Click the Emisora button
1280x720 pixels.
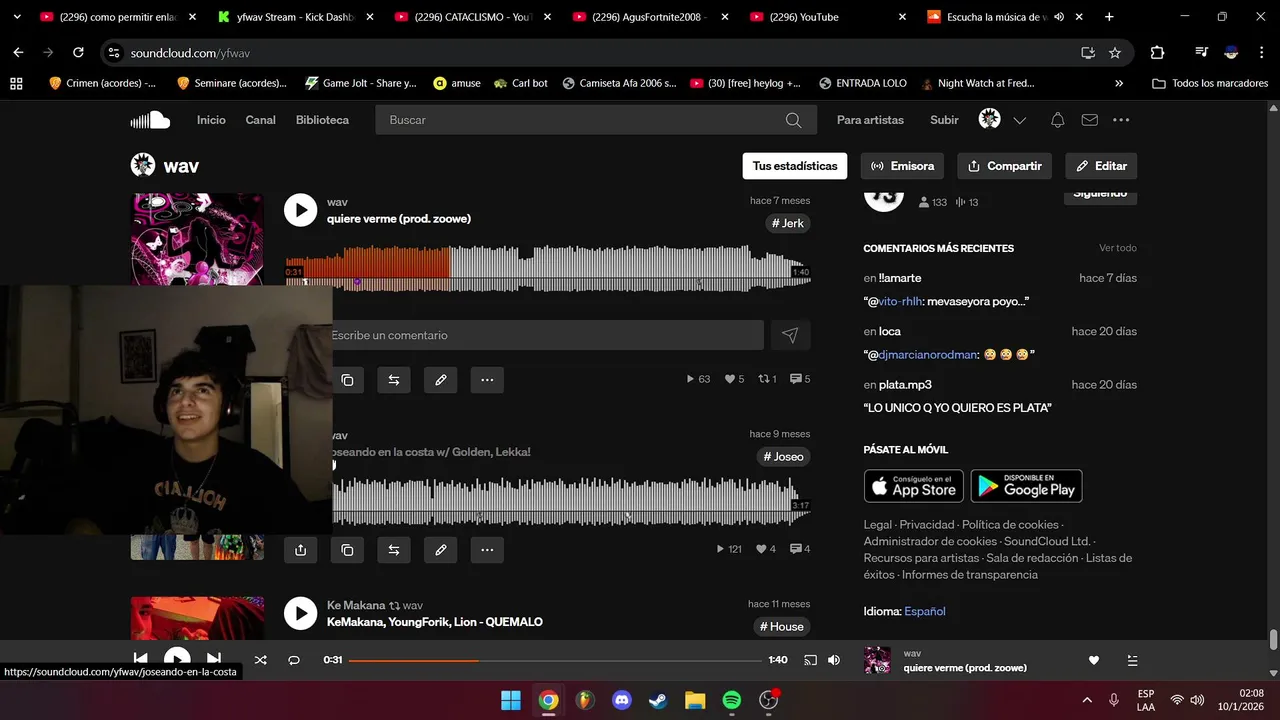[903, 166]
